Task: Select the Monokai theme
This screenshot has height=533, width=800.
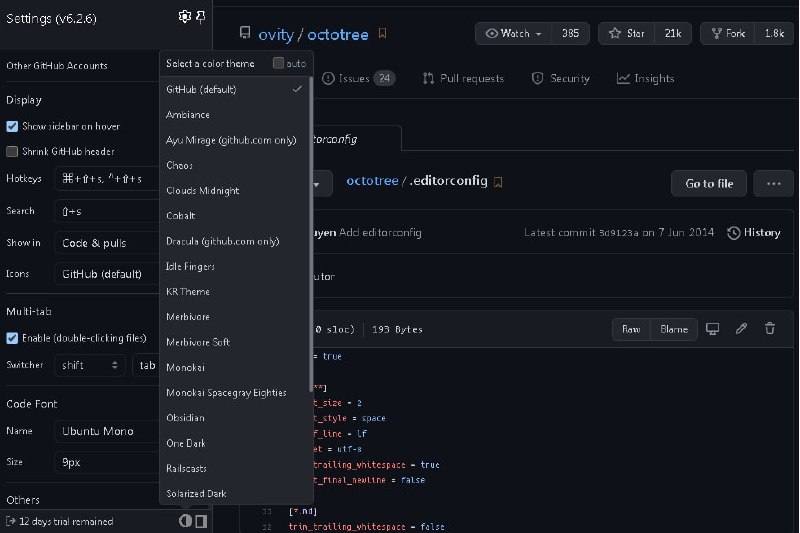Action: [235, 367]
